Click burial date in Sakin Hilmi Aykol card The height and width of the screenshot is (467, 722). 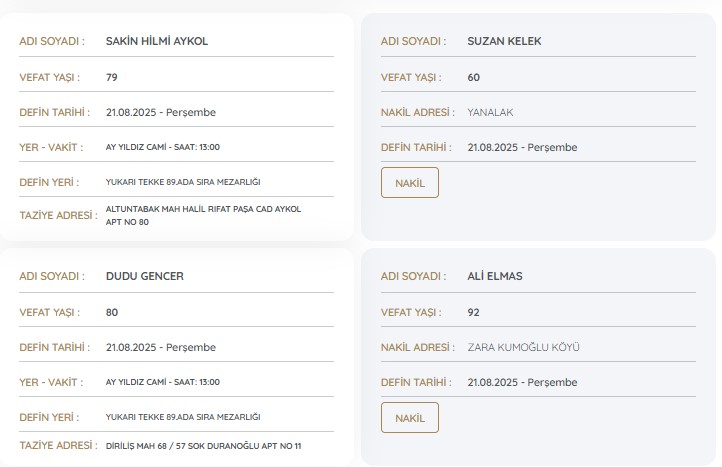[x=160, y=112]
